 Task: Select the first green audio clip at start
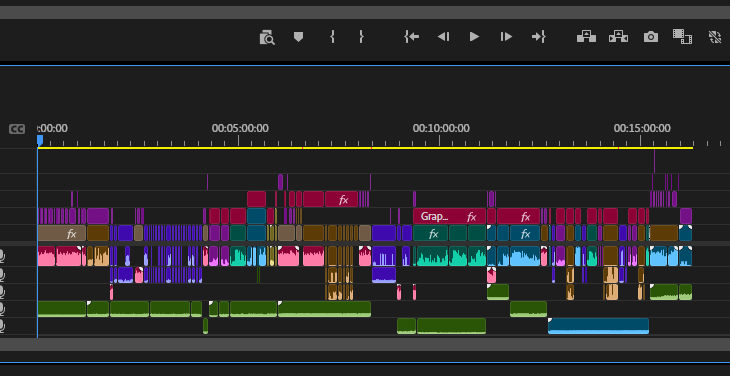point(62,309)
